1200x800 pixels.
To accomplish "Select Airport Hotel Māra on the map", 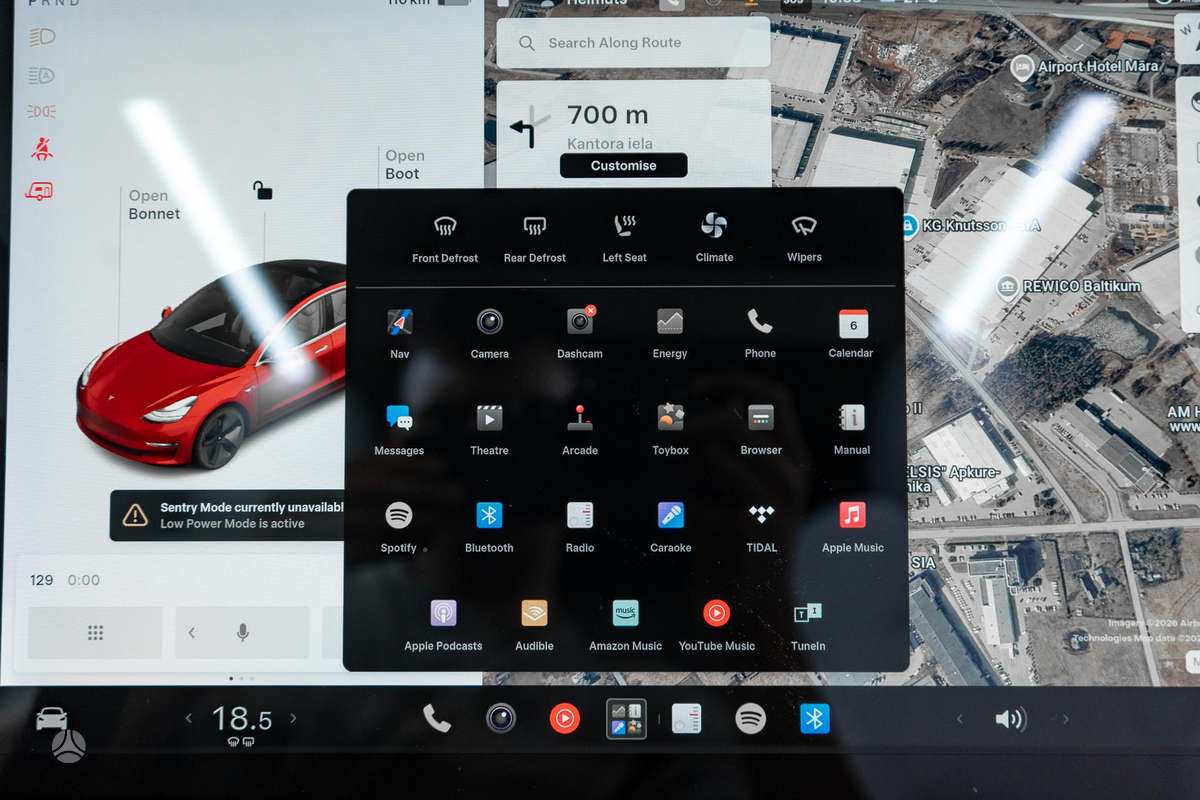I will pos(1085,67).
